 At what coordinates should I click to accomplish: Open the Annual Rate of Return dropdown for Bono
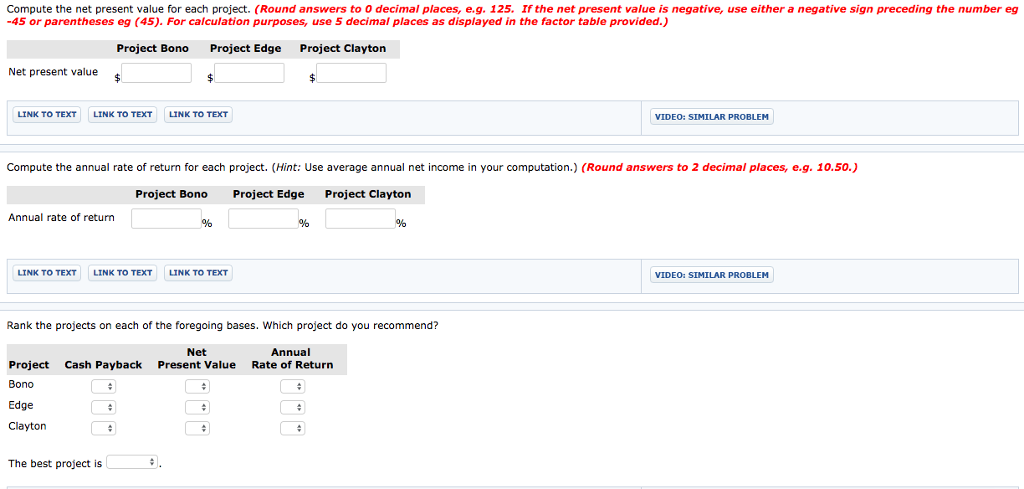click(x=292, y=386)
